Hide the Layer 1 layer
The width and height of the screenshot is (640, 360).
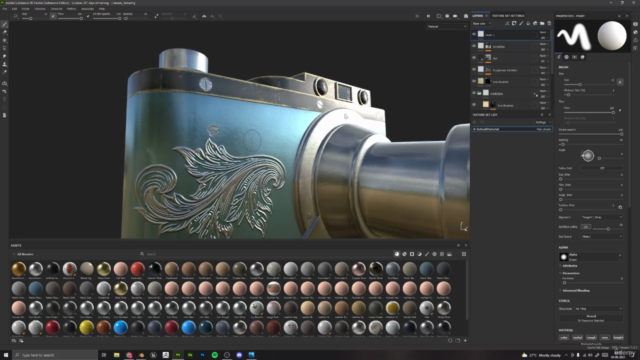click(474, 35)
